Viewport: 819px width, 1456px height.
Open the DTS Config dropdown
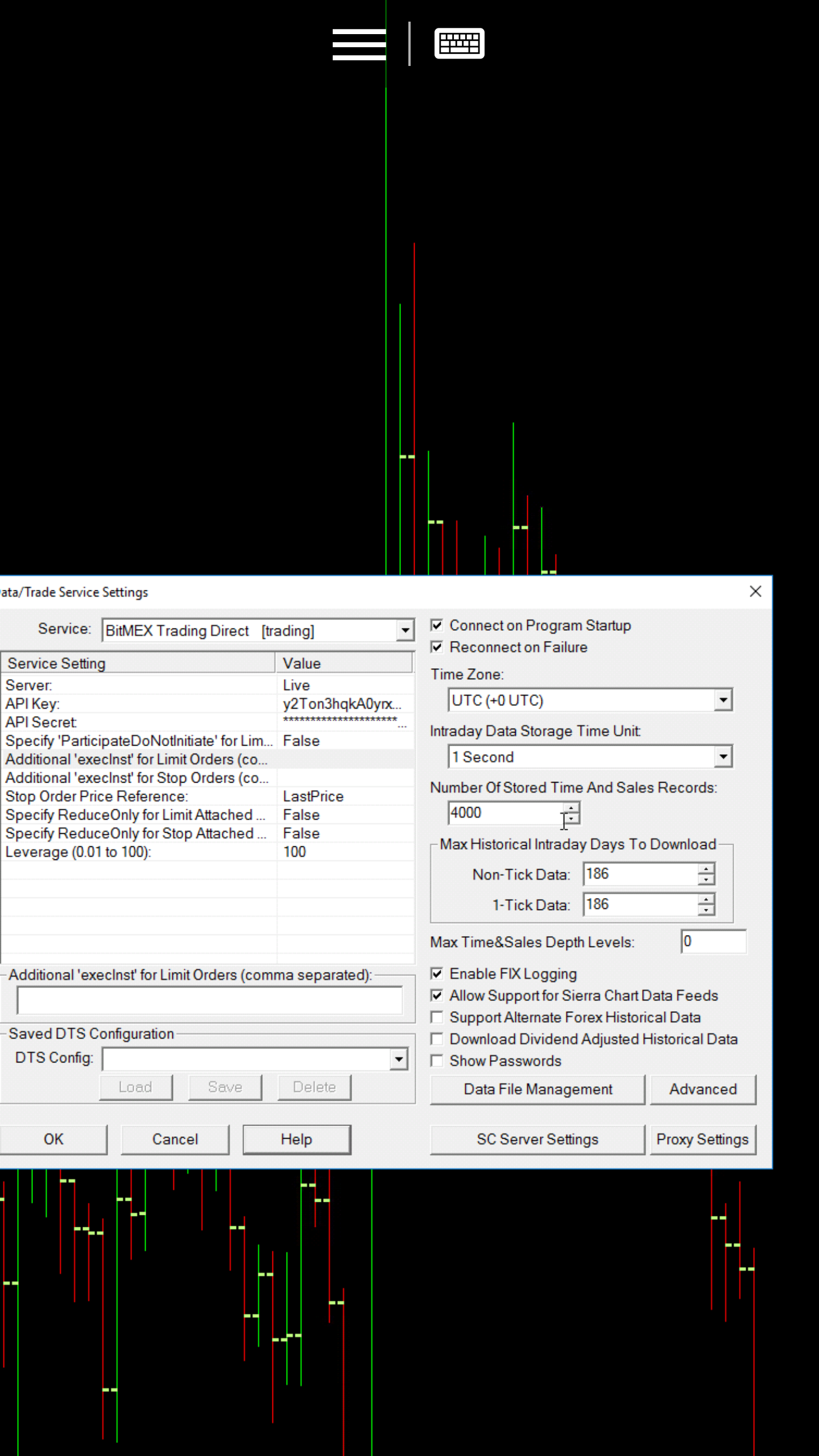tap(399, 1059)
